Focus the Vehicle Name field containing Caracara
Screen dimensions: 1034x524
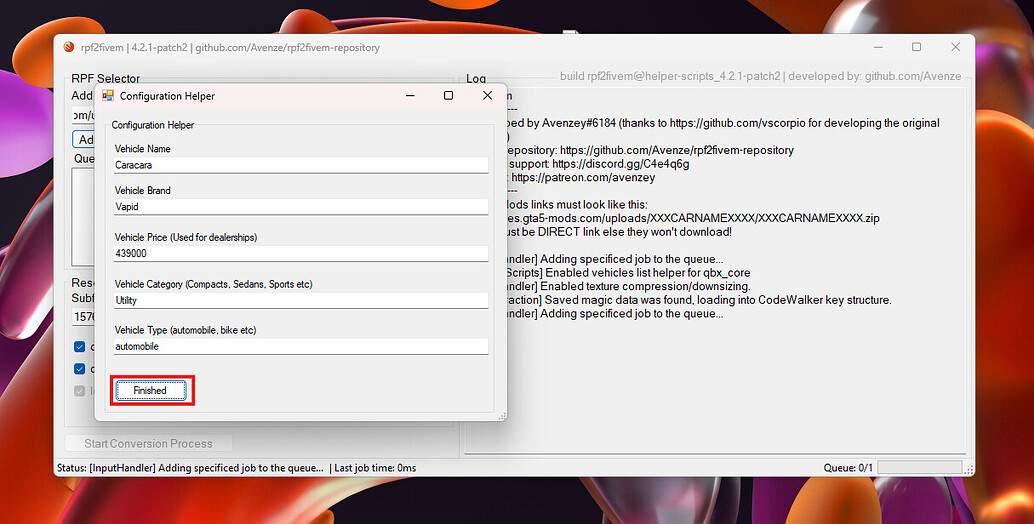[x=300, y=165]
